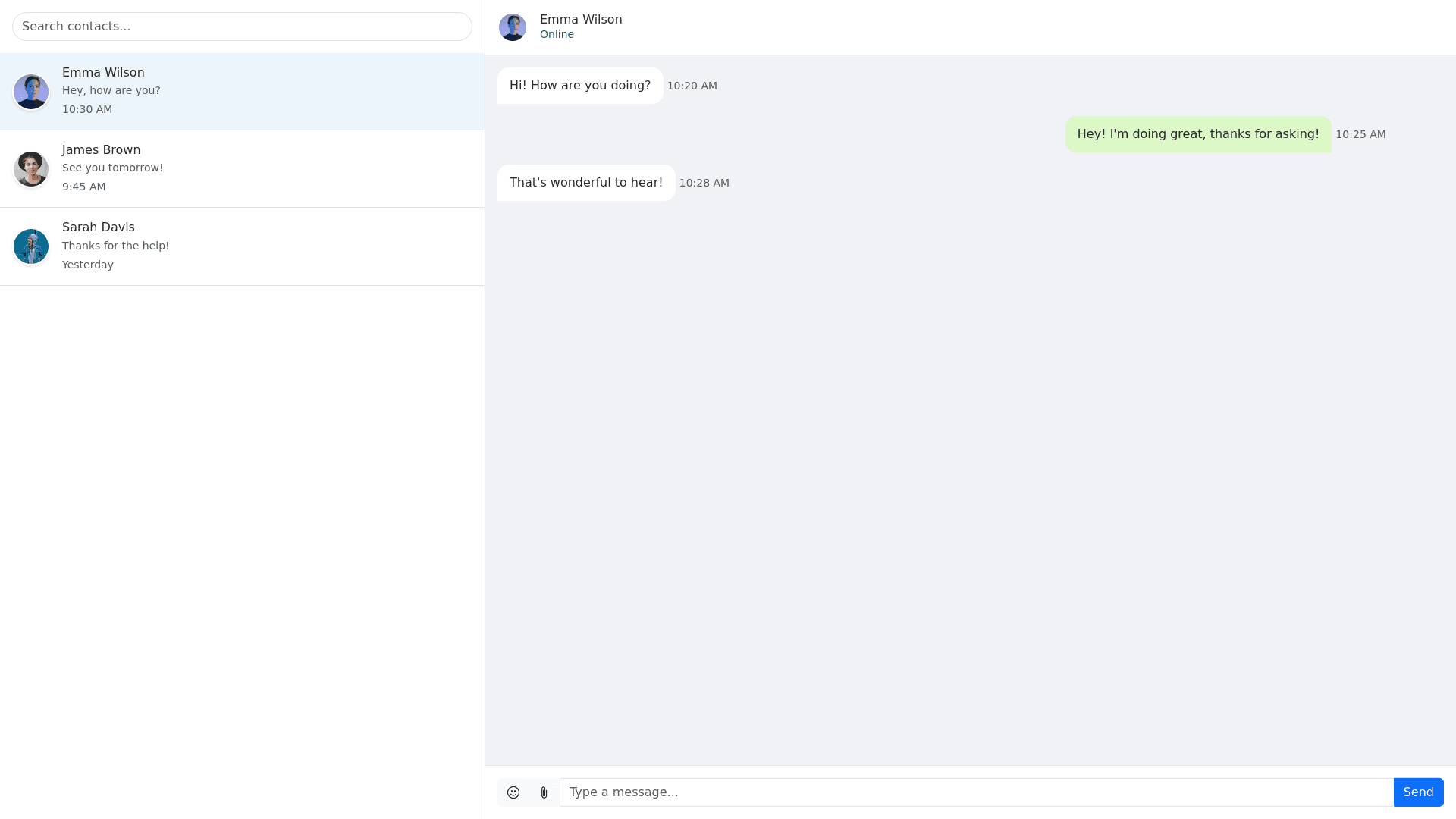The width and height of the screenshot is (1456, 819).
Task: Click Emma Wilson's name in chat header
Action: [581, 20]
